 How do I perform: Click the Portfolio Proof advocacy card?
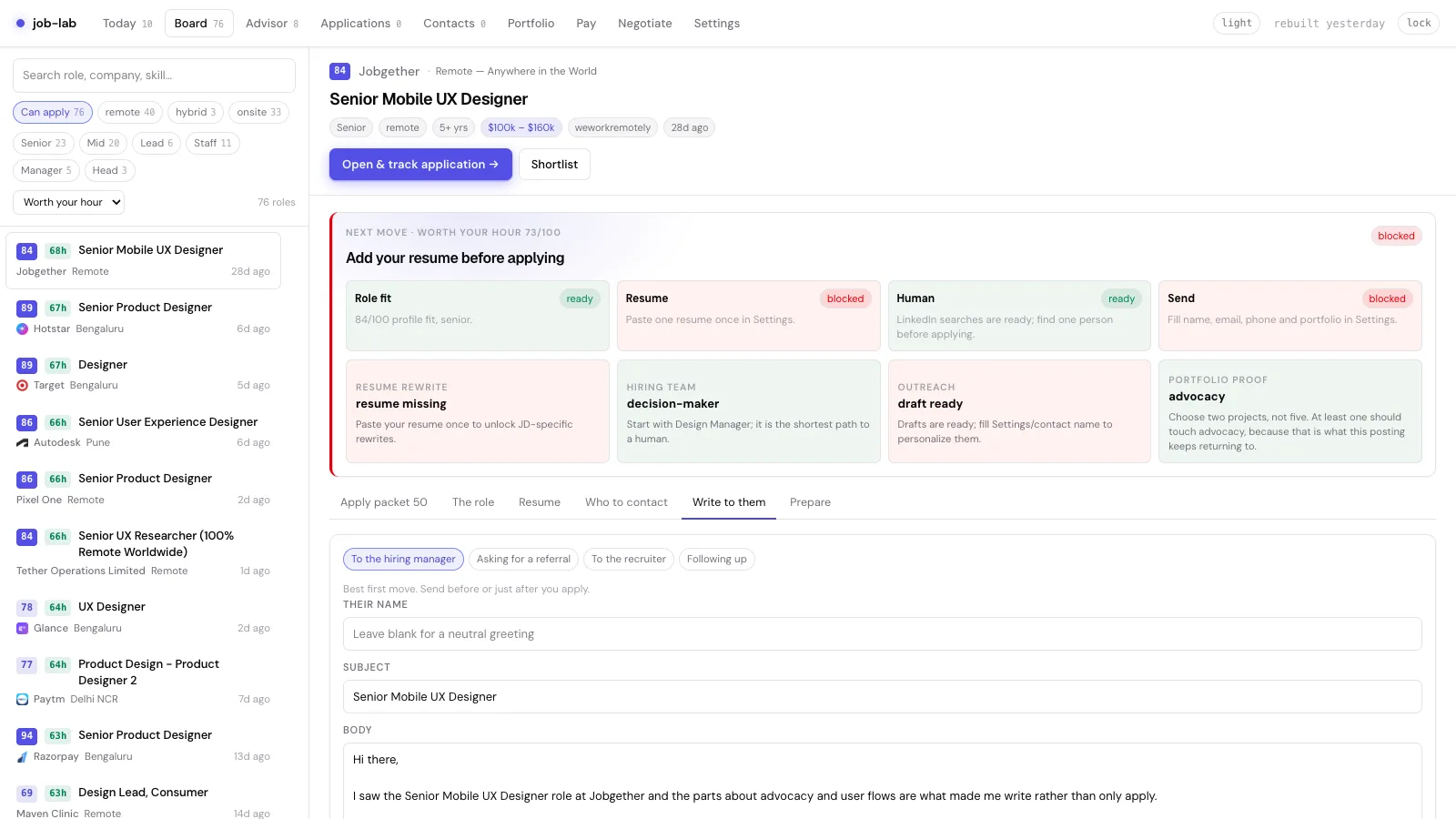[1290, 411]
